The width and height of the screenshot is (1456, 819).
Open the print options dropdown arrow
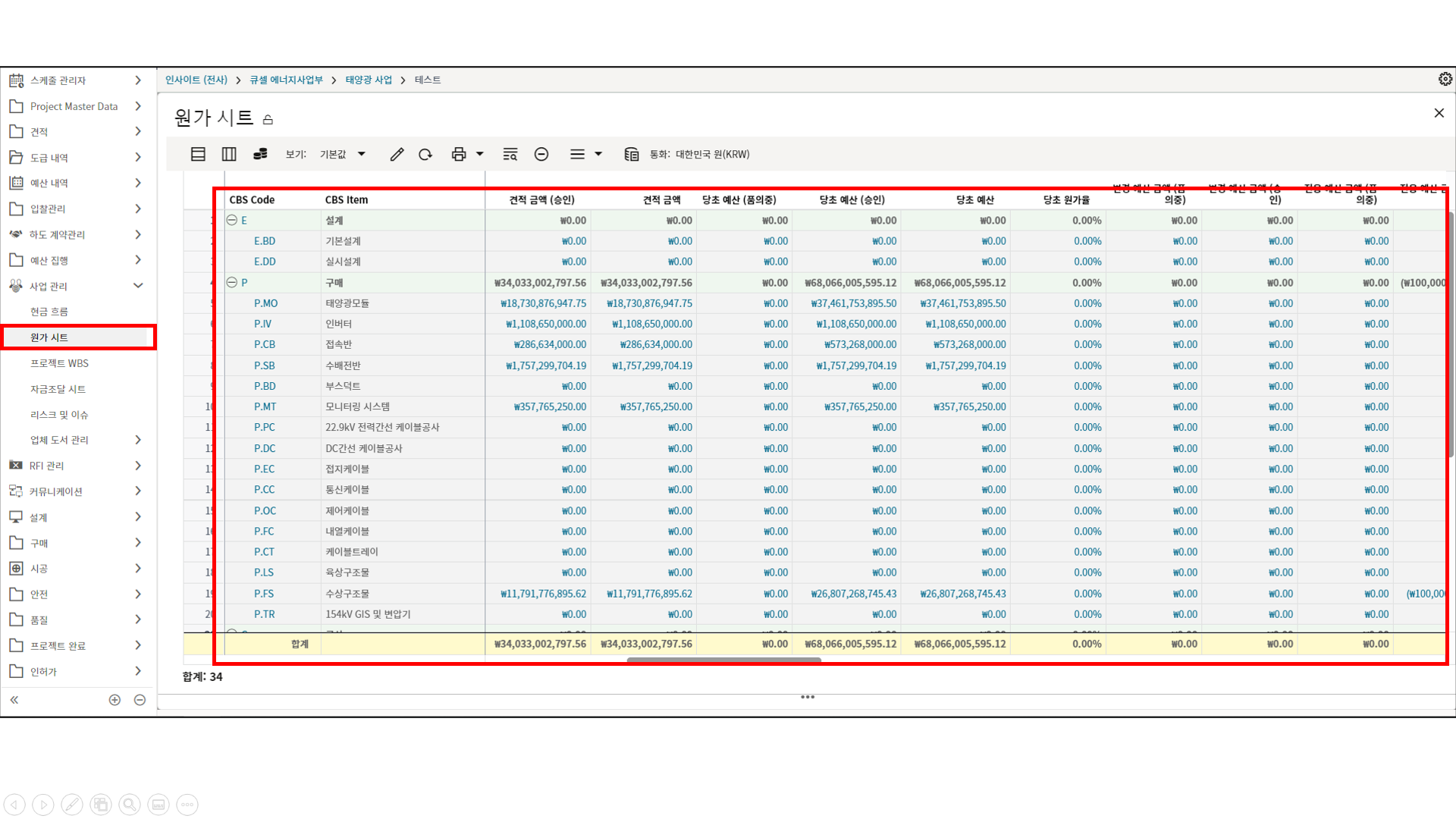(x=480, y=154)
